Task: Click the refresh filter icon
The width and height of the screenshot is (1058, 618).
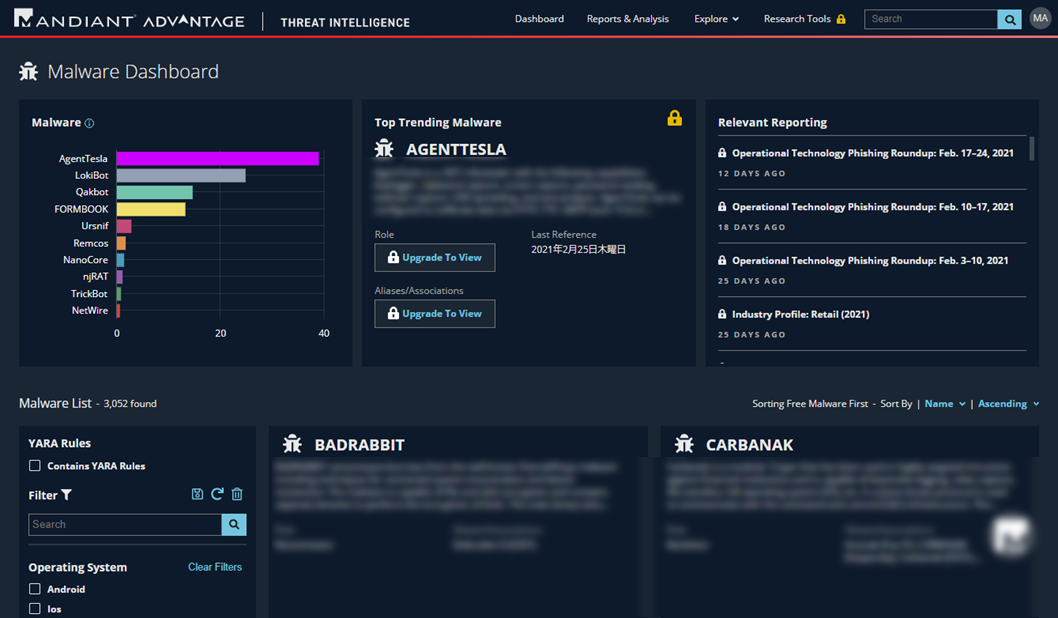Action: tap(217, 494)
